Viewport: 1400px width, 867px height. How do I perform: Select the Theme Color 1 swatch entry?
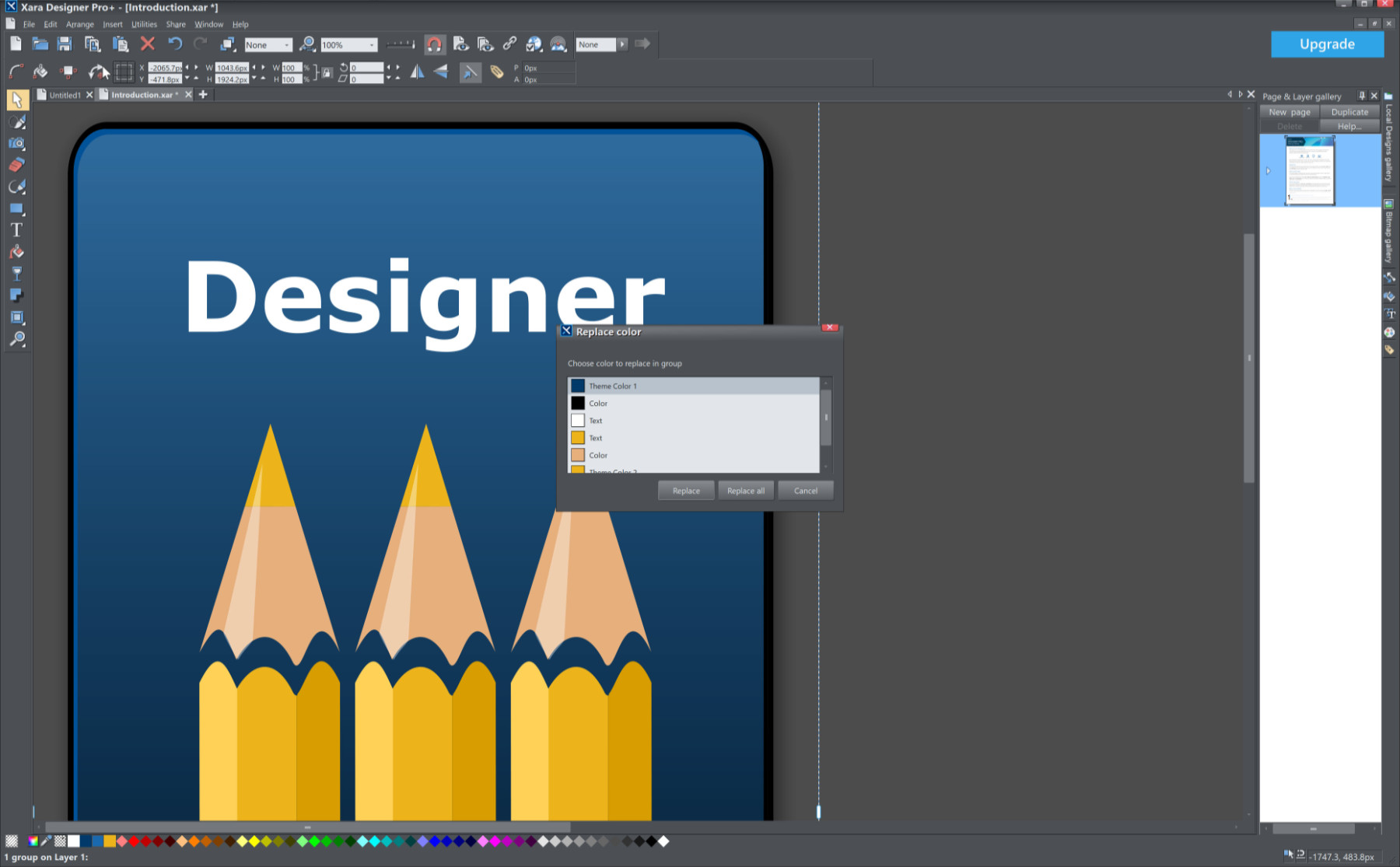click(692, 386)
